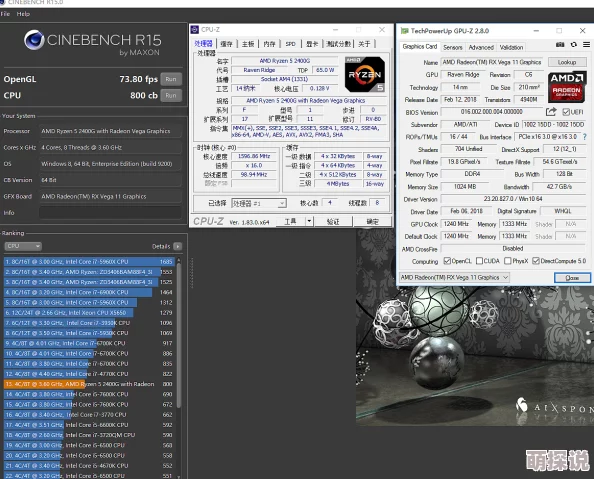
Task: Click the GPU-Z title bar icon
Action: click(x=405, y=31)
